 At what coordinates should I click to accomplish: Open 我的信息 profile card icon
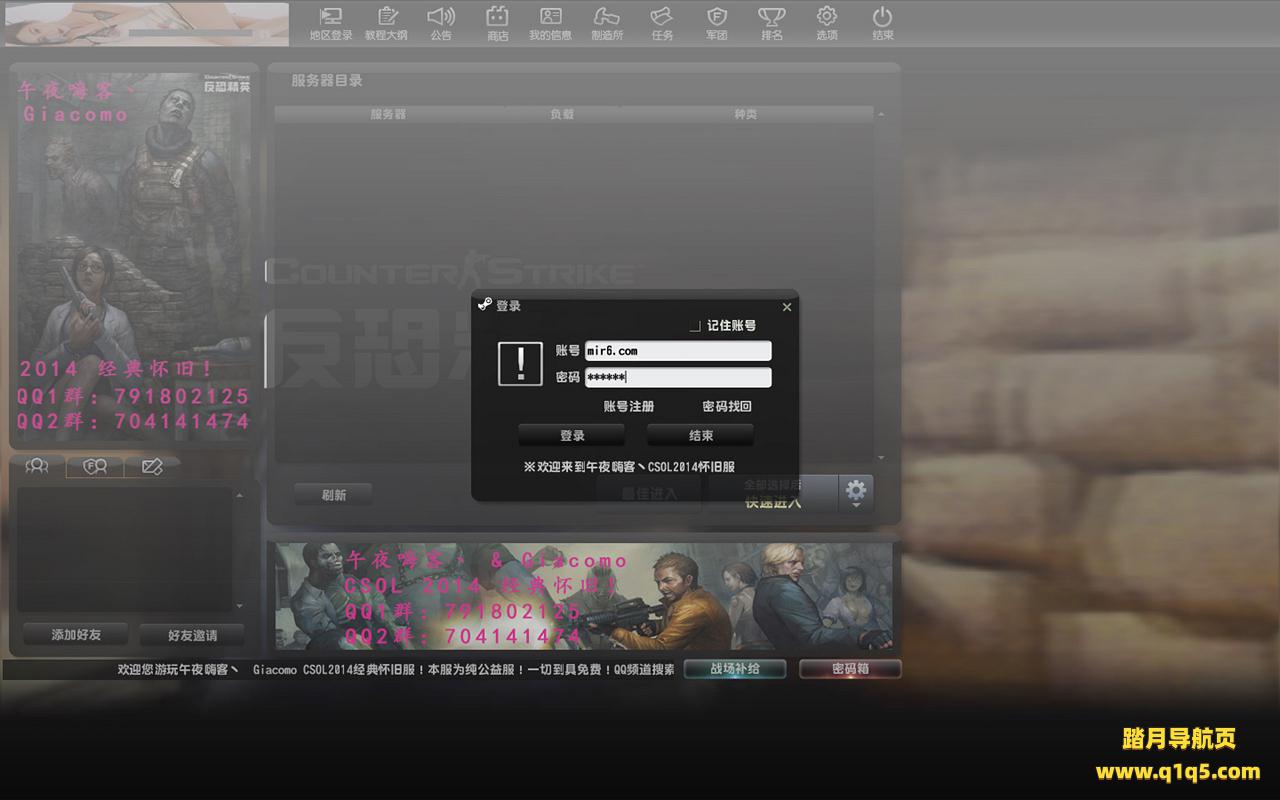[x=551, y=17]
